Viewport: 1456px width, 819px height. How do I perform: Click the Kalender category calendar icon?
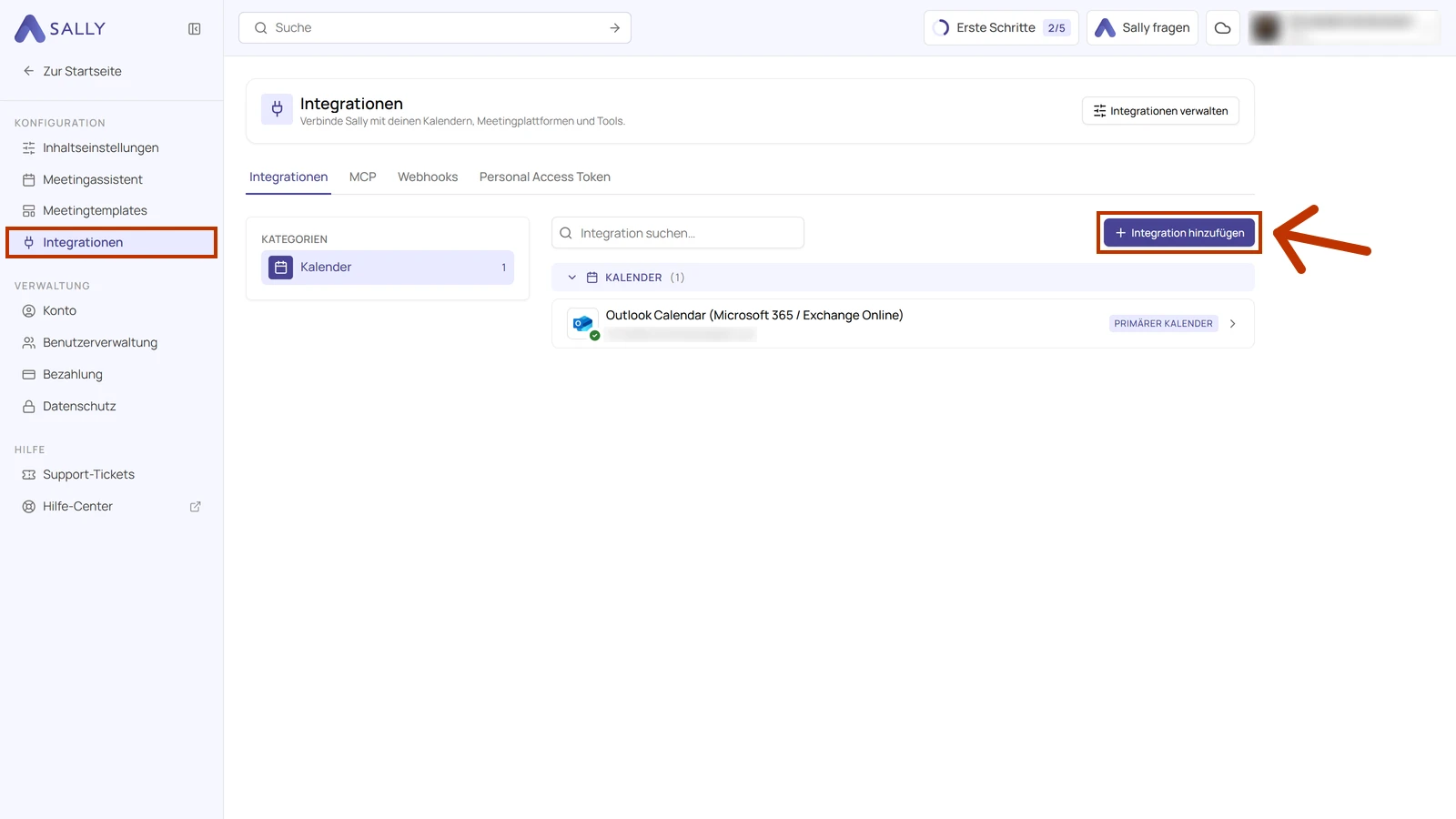point(280,268)
